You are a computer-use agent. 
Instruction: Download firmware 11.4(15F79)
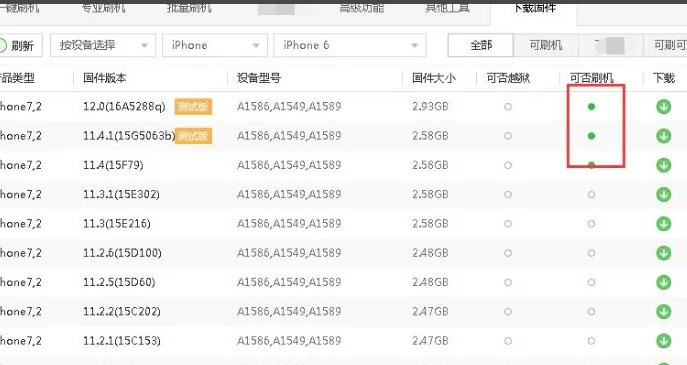tap(663, 165)
